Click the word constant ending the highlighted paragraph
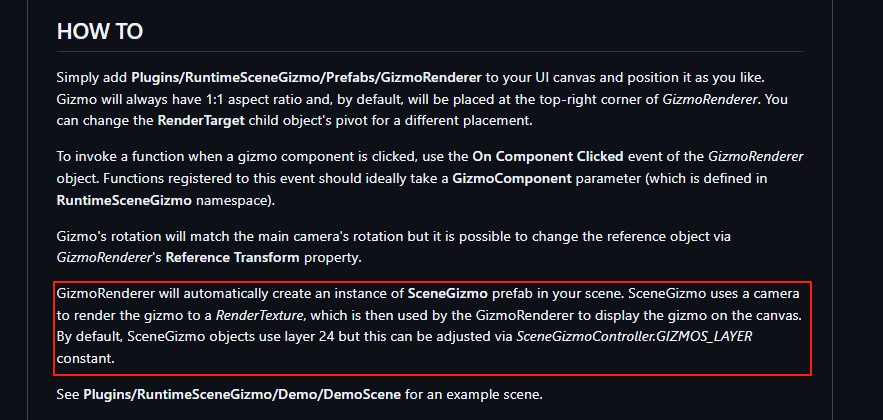This screenshot has height=420, width=883. 86,358
